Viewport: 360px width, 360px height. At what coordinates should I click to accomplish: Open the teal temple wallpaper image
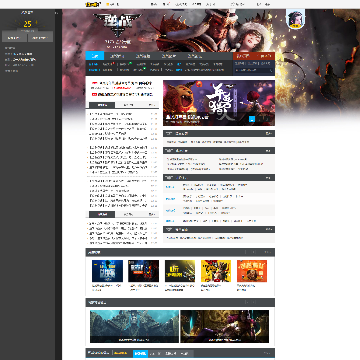(134, 326)
